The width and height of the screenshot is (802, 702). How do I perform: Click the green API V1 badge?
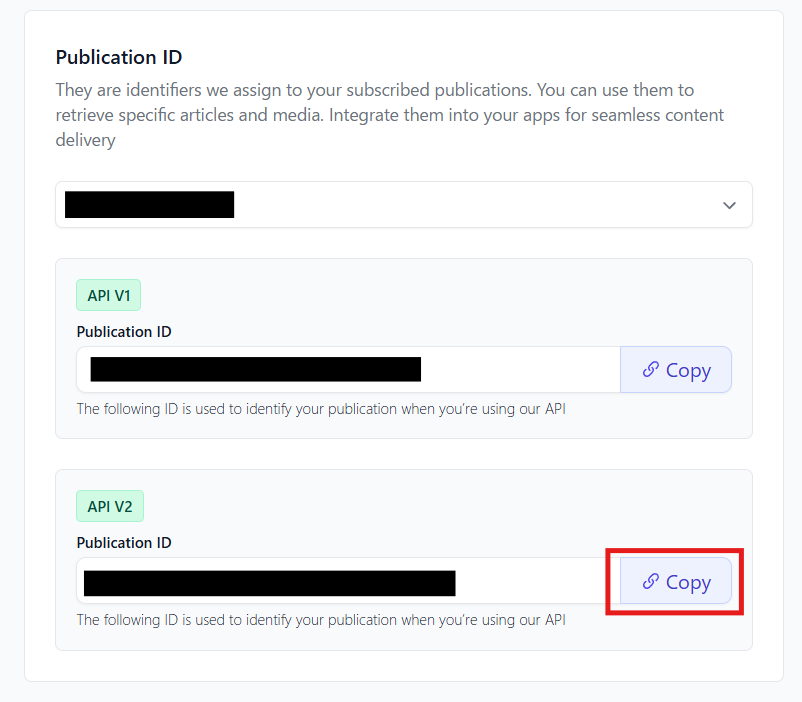coord(110,295)
